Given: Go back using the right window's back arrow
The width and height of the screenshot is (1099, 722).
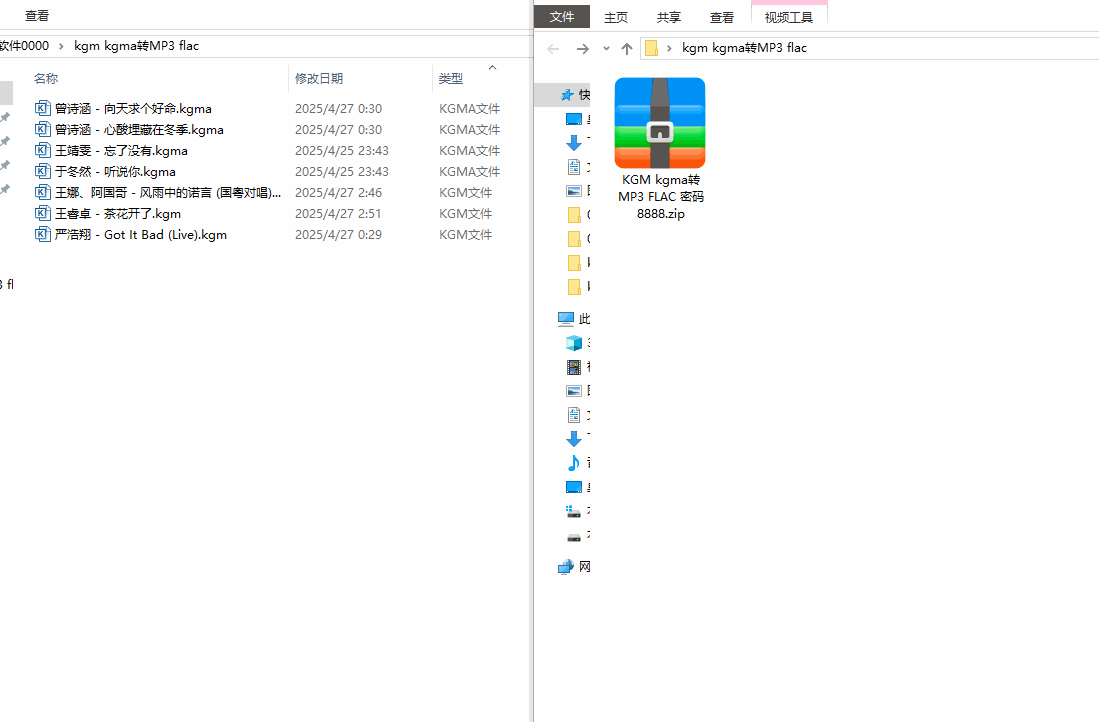Looking at the screenshot, I should 553,48.
